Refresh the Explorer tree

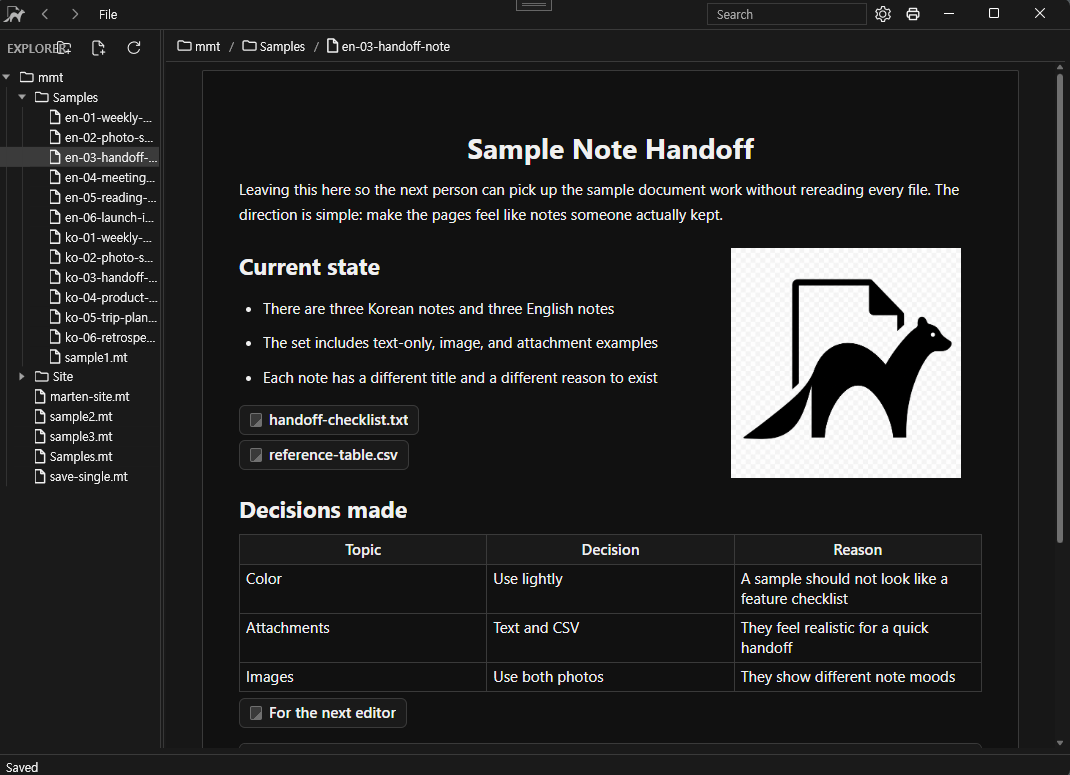click(134, 48)
